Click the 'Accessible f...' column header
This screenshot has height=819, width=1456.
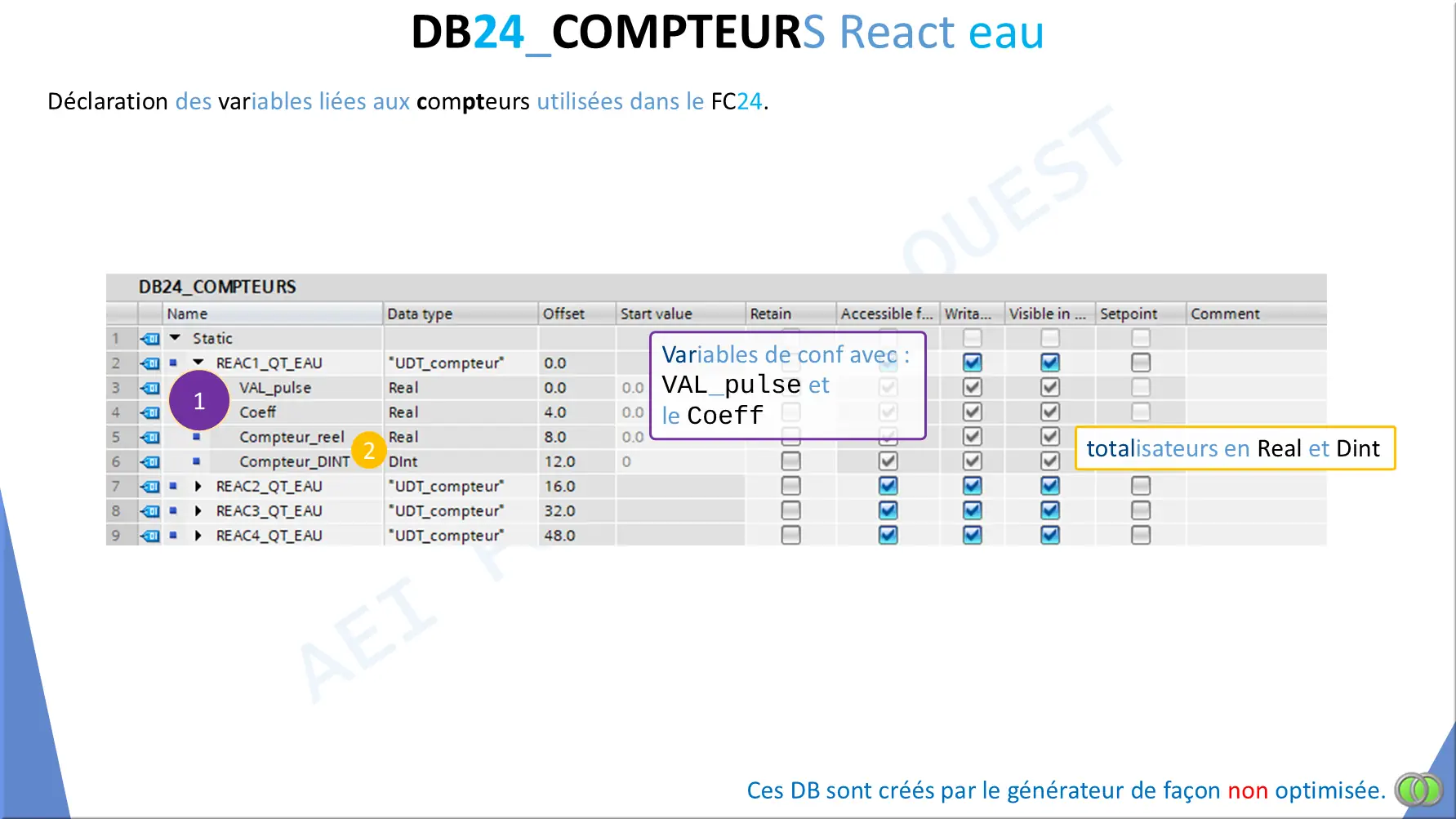click(888, 314)
